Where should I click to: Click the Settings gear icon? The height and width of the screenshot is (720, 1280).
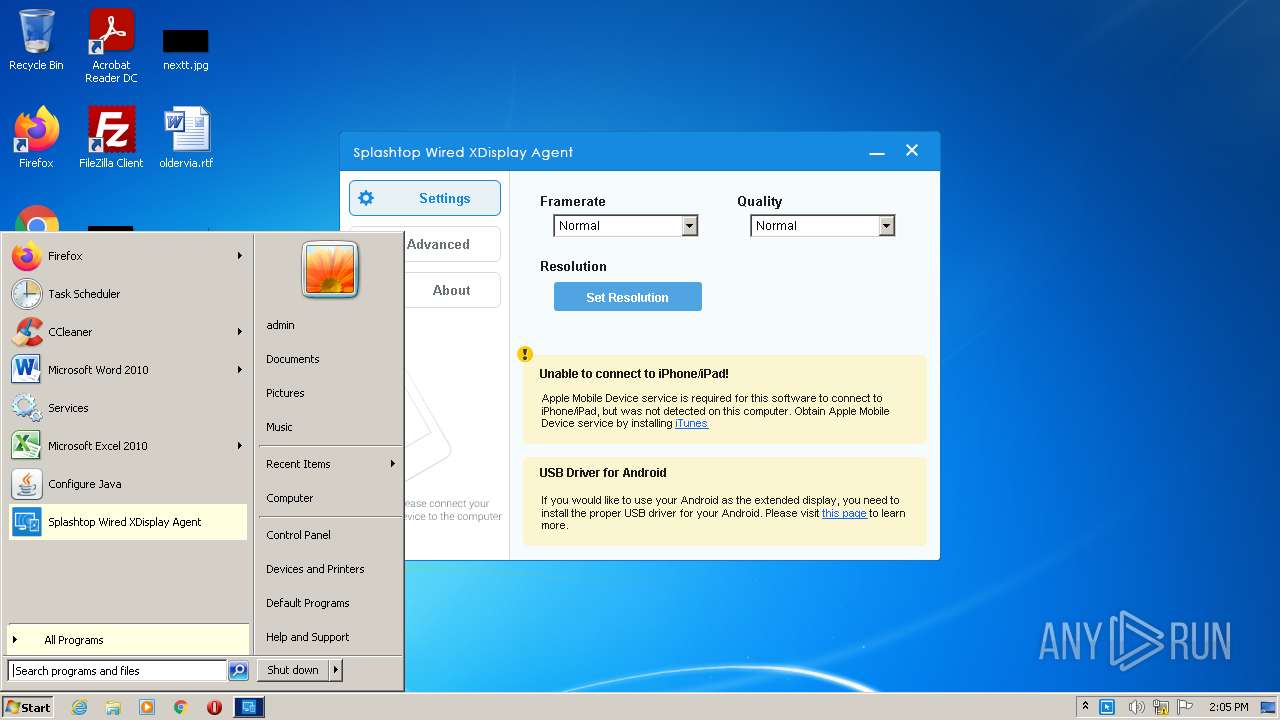coord(366,198)
